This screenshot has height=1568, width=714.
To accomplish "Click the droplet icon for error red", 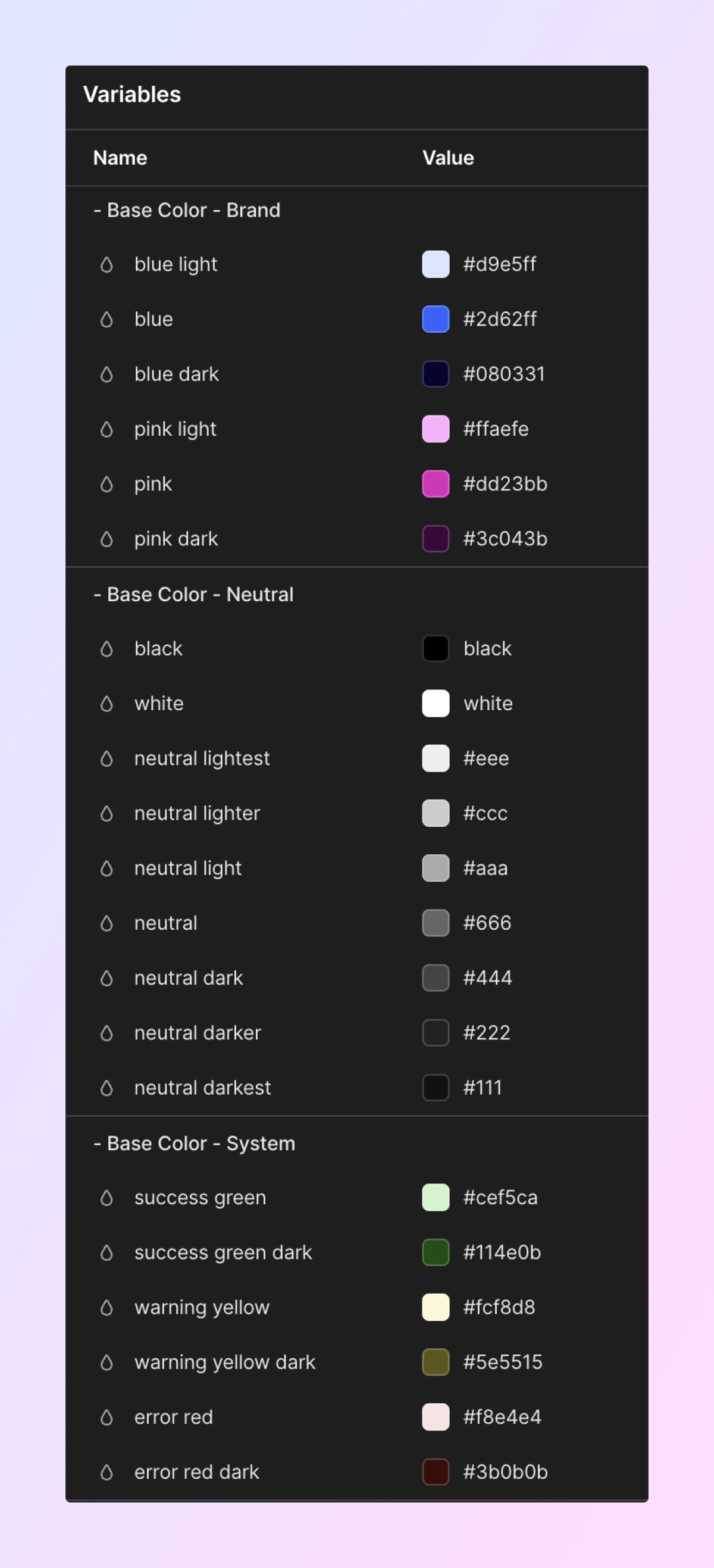I will (107, 1417).
